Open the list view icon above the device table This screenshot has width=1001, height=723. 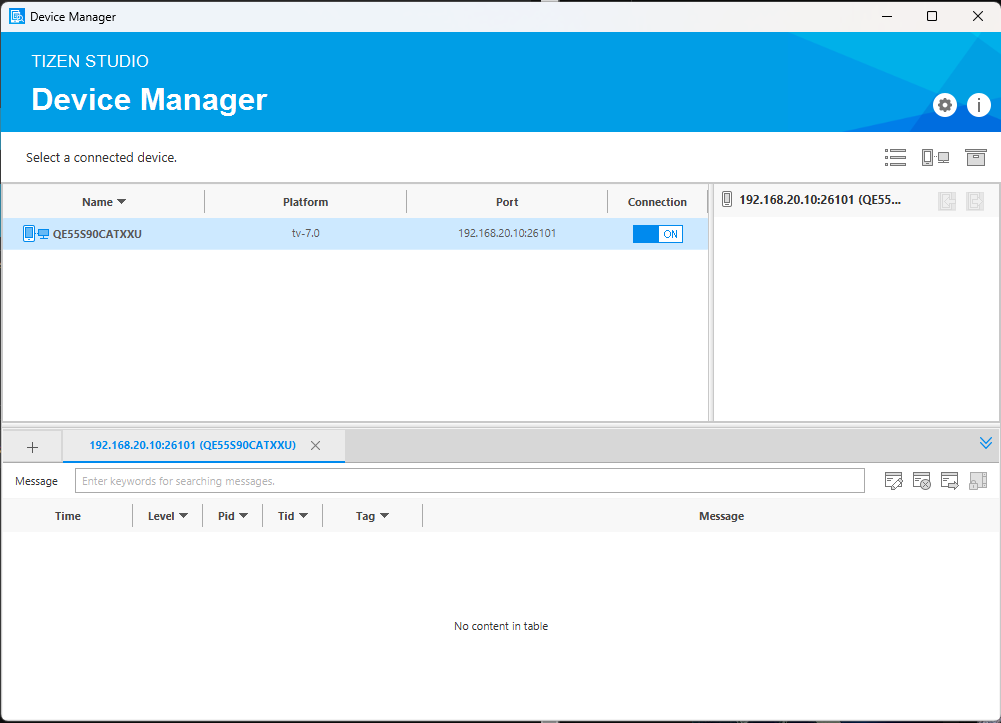coord(895,157)
